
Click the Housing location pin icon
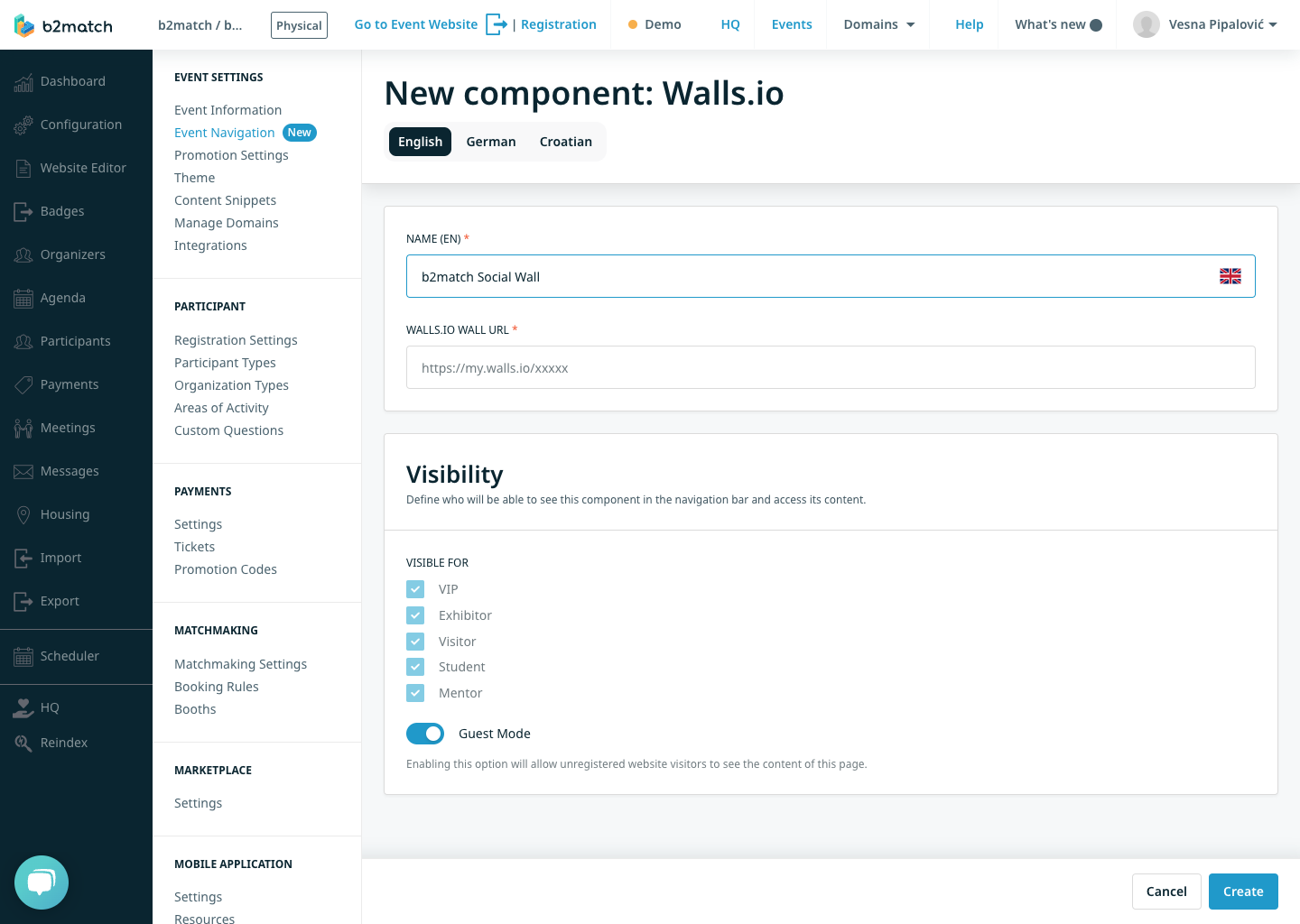23,515
